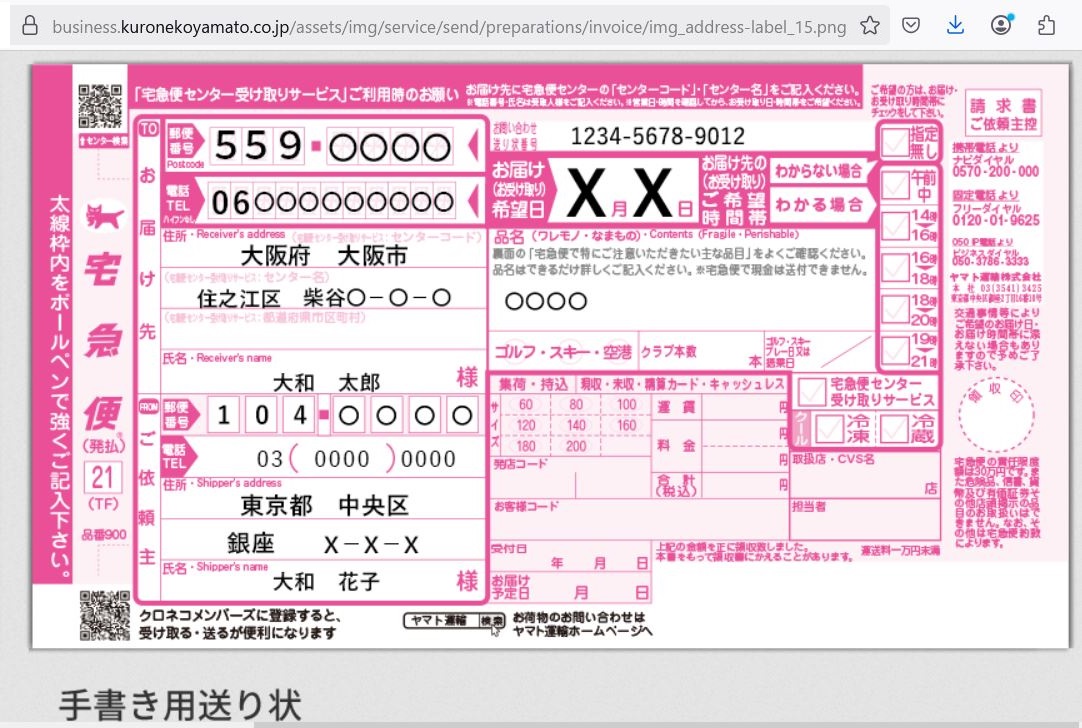Check the 宅急便センター受け取りサービス box
Screen dimensions: 1082x728
[811, 393]
